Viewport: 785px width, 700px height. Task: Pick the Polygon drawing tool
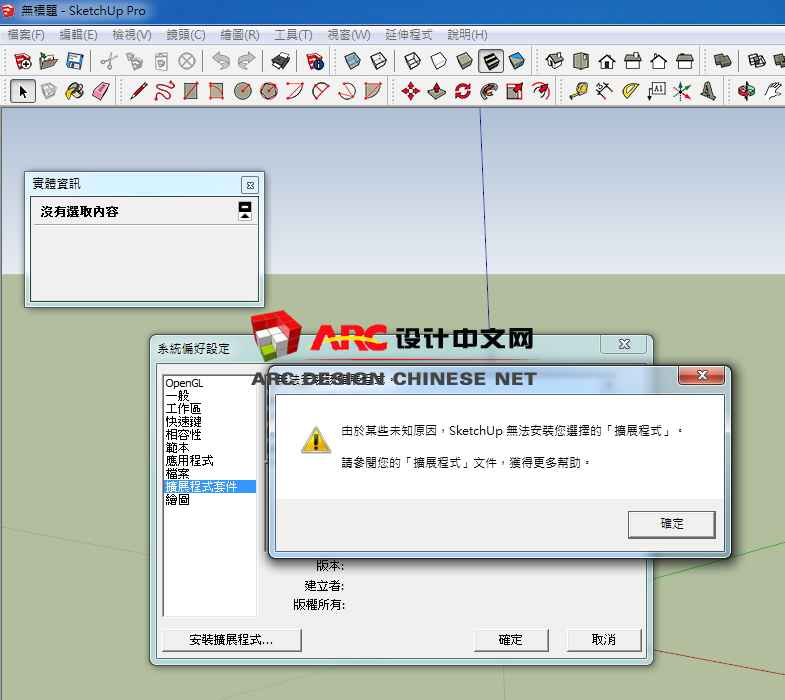click(x=269, y=92)
